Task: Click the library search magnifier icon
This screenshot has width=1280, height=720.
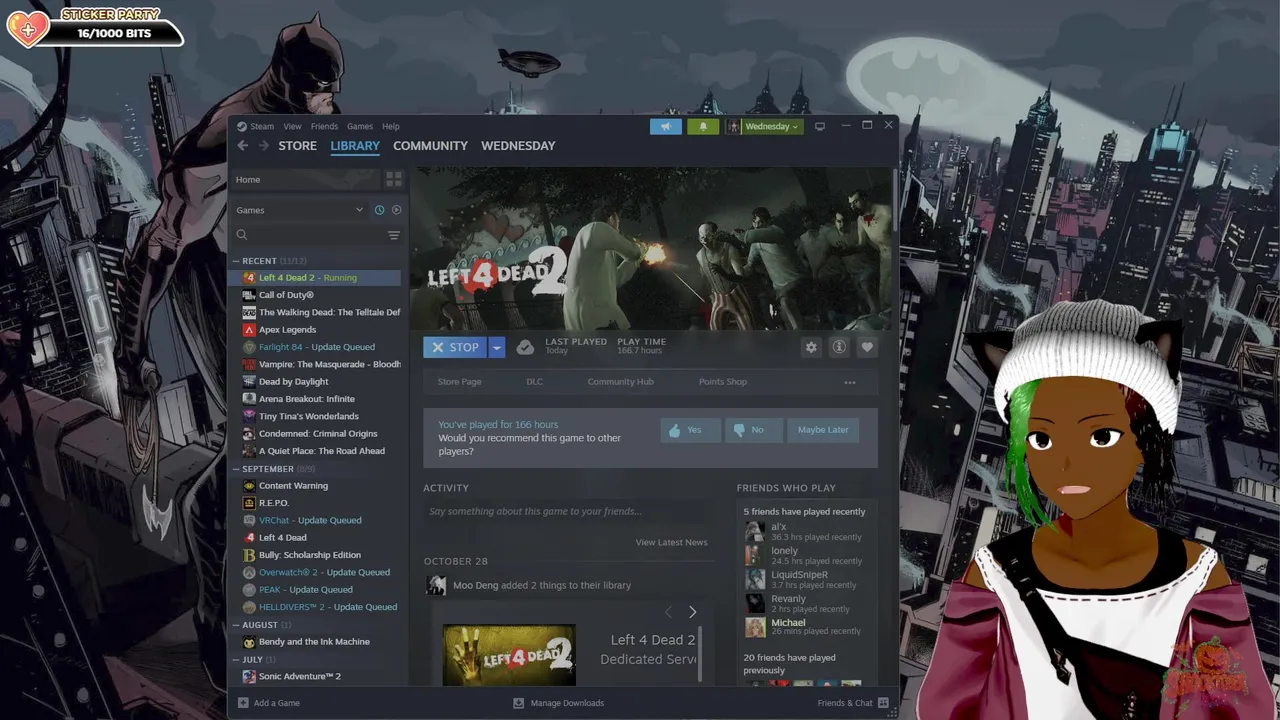Action: click(242, 235)
